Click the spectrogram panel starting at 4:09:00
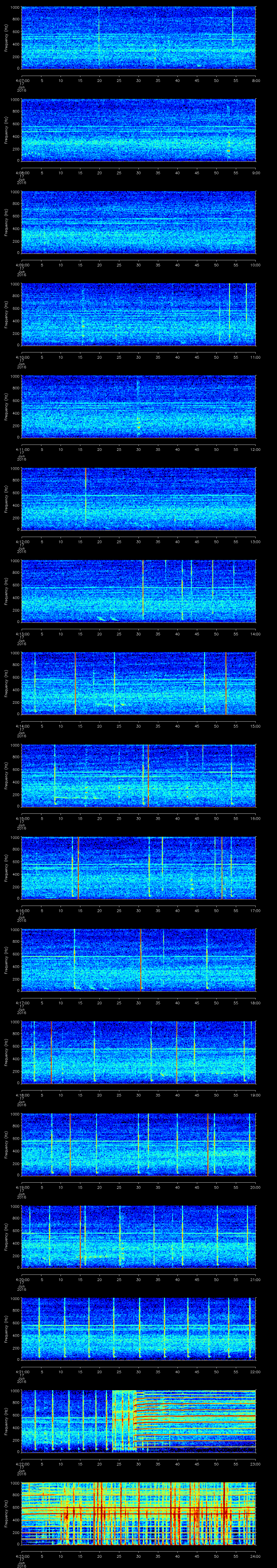Screen dimensions: 277x1568 [139, 222]
